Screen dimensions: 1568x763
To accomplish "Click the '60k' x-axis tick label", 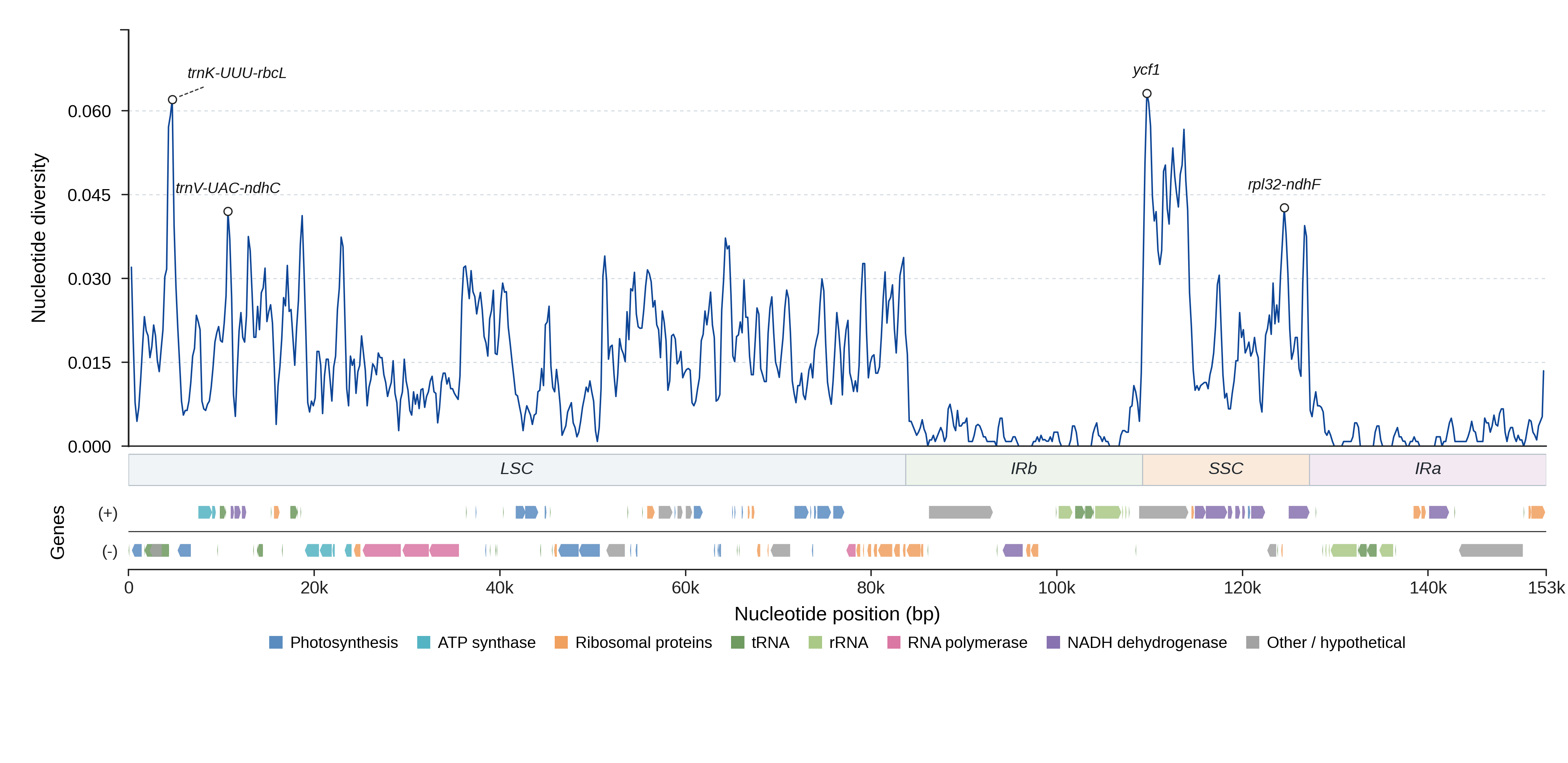I will tap(685, 588).
